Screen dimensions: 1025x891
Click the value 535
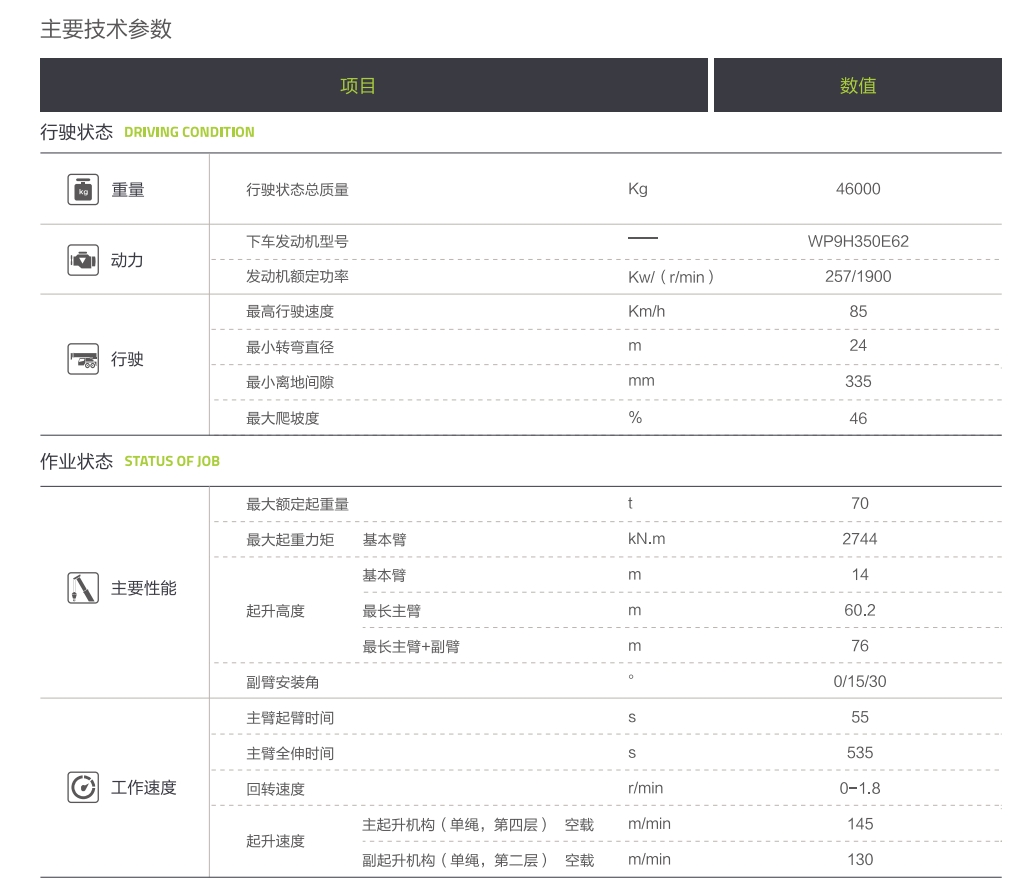(x=860, y=753)
